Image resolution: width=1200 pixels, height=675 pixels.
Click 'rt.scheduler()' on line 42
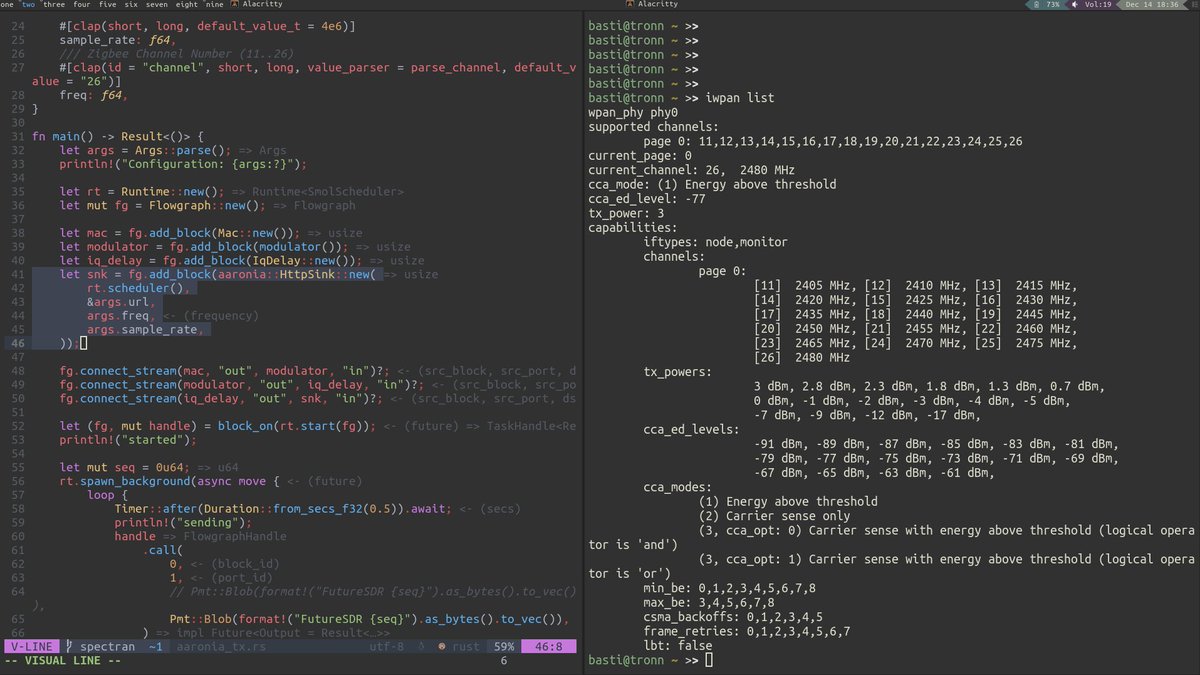pyautogui.click(x=136, y=289)
